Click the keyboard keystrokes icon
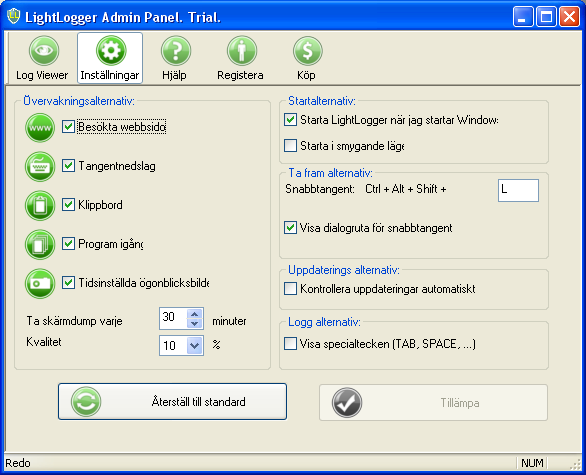This screenshot has width=586, height=475. (40, 167)
